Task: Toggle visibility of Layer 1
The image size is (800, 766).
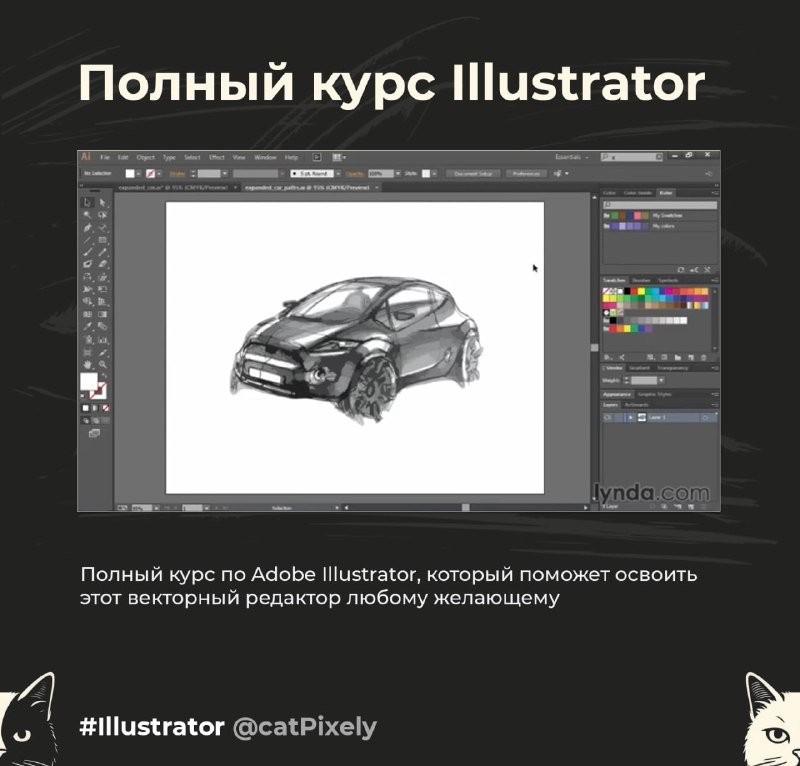Action: (x=607, y=417)
